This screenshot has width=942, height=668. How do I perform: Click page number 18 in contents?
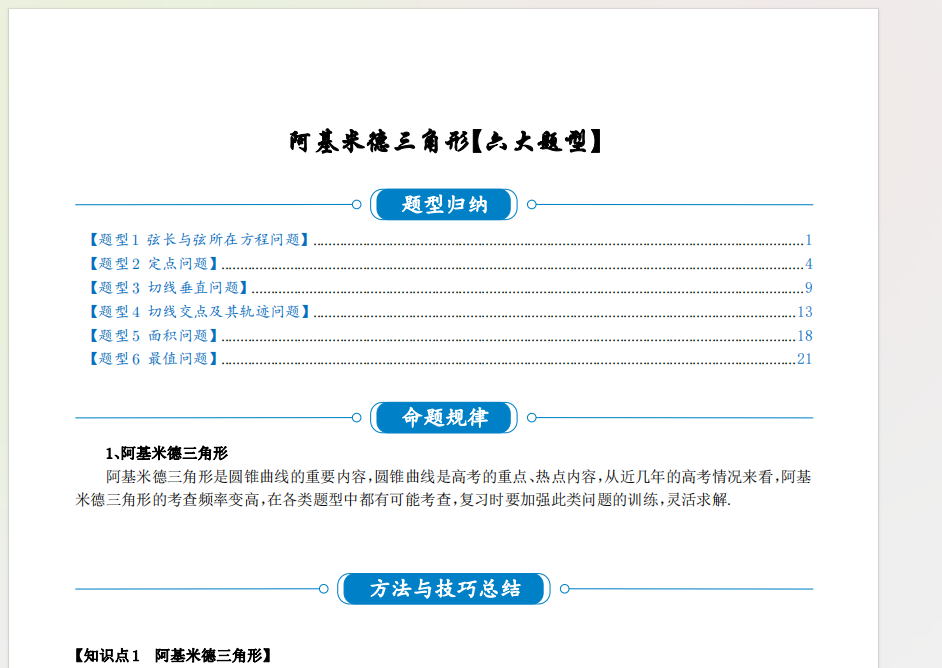pyautogui.click(x=804, y=336)
